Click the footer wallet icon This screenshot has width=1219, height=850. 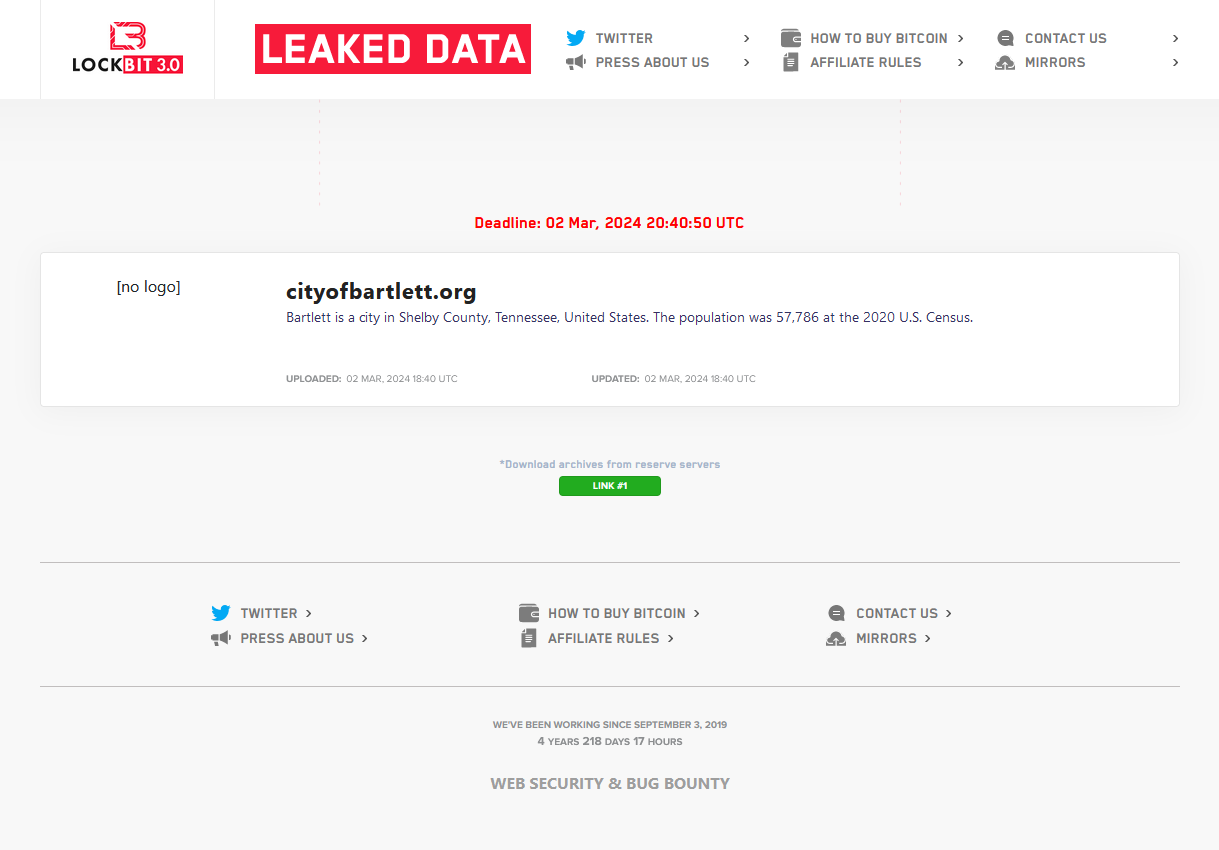[x=529, y=613]
